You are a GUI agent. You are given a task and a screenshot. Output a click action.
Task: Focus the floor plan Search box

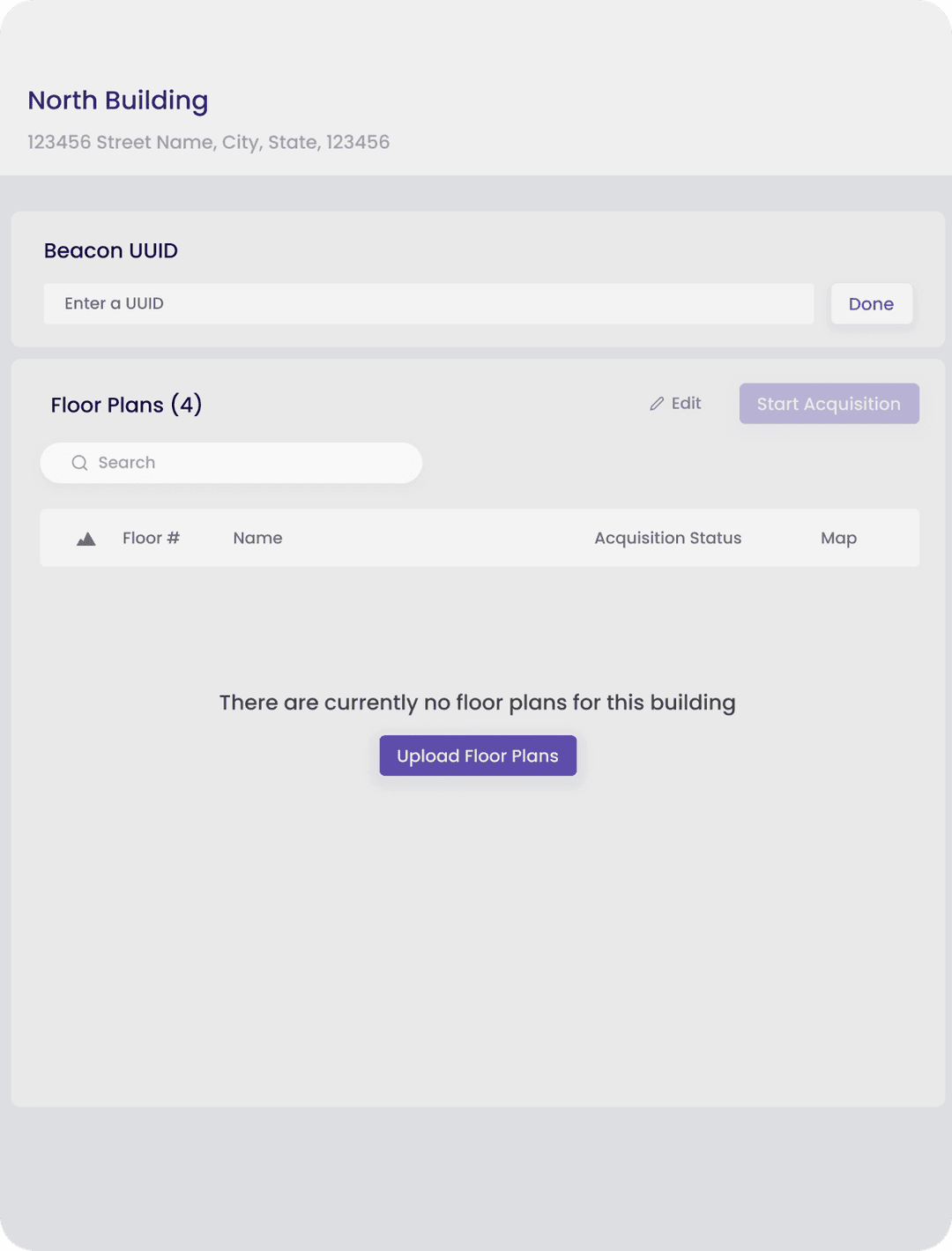(229, 462)
